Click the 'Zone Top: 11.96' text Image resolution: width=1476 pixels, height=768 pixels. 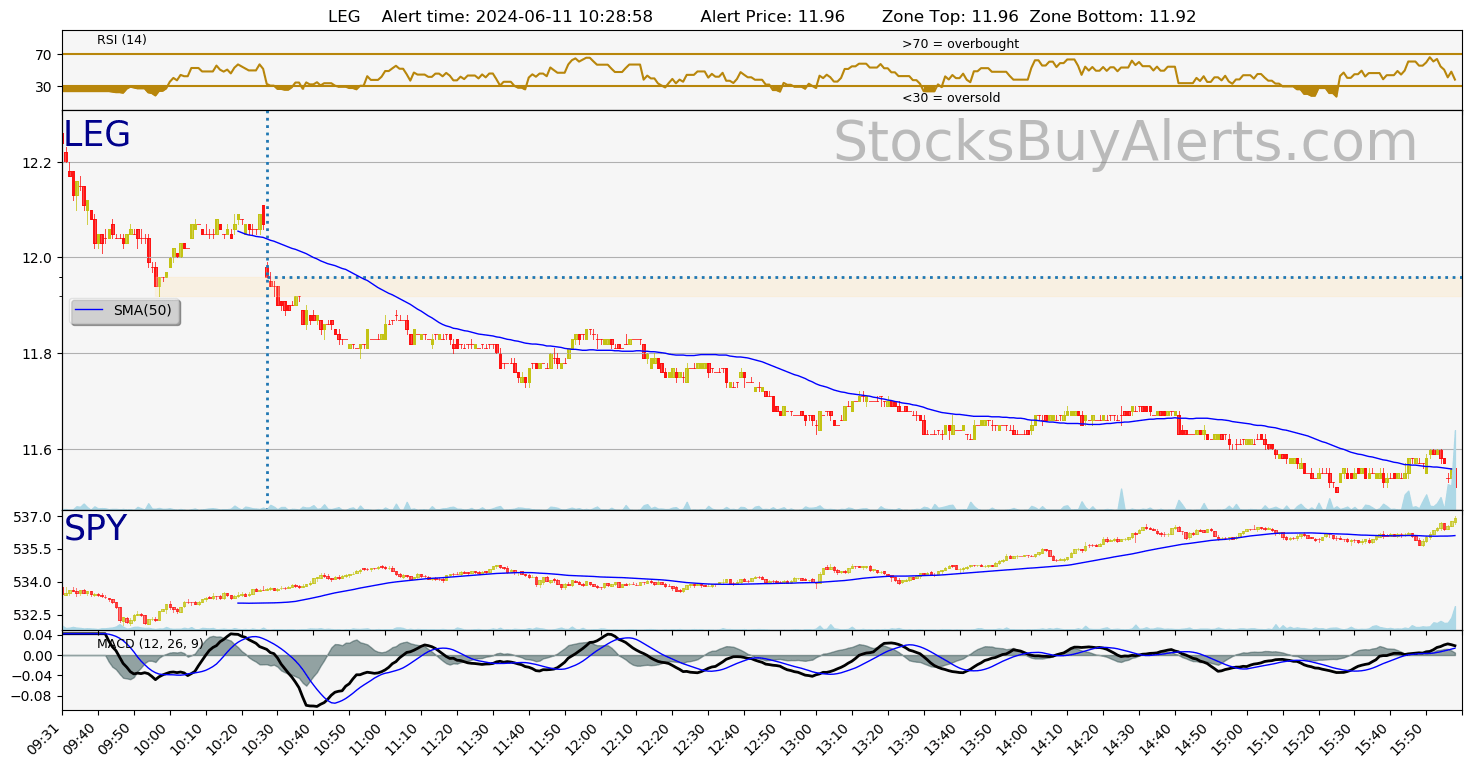(x=950, y=17)
